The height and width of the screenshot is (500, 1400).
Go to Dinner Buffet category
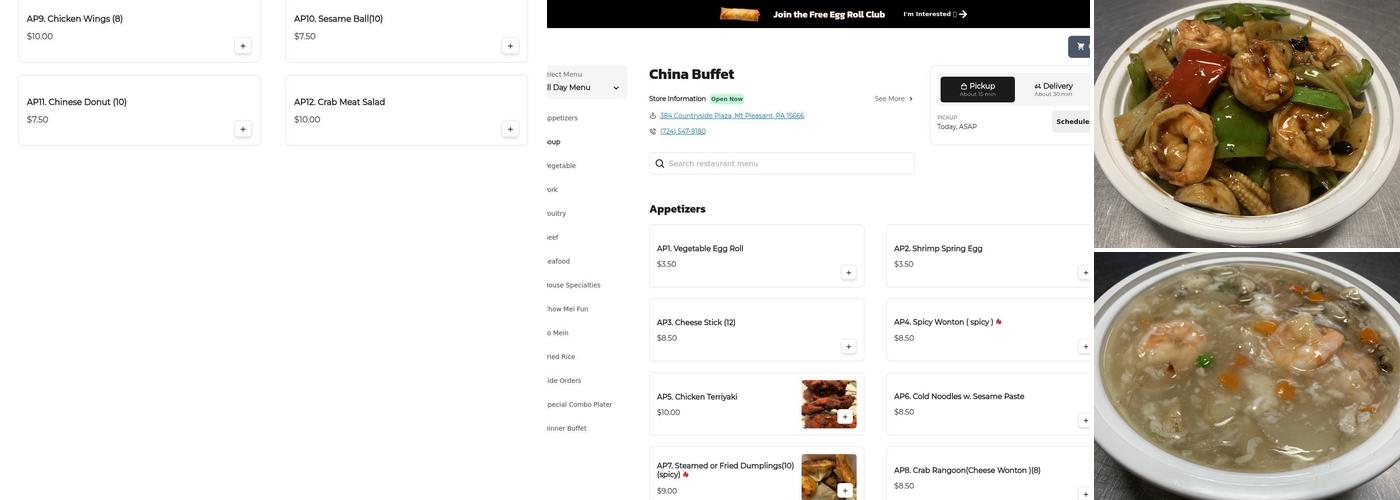click(x=567, y=429)
